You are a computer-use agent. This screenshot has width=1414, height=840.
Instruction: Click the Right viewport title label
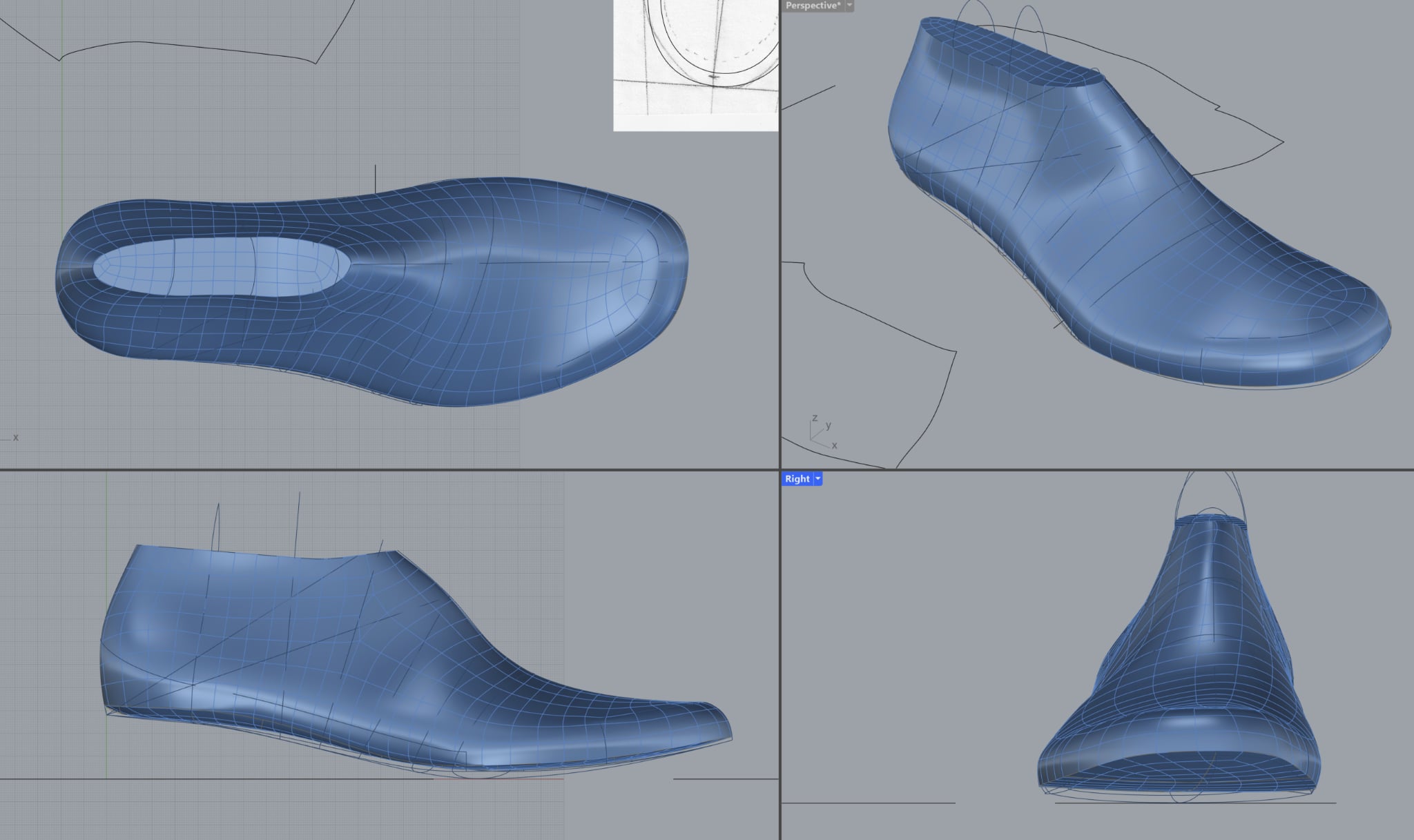(797, 478)
